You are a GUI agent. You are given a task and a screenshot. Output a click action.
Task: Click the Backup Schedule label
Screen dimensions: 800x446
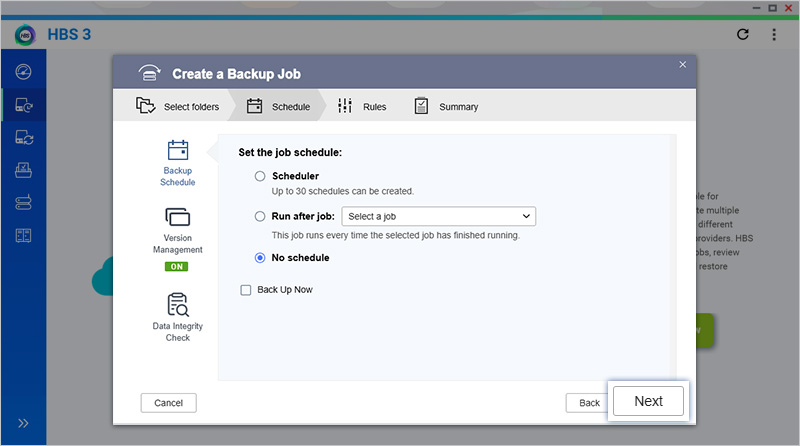click(178, 177)
